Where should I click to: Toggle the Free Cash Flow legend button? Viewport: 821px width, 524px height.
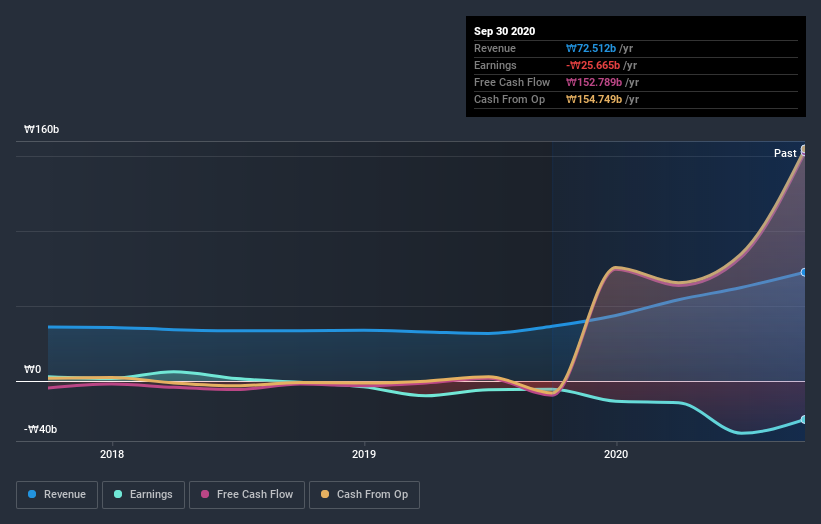(x=247, y=495)
